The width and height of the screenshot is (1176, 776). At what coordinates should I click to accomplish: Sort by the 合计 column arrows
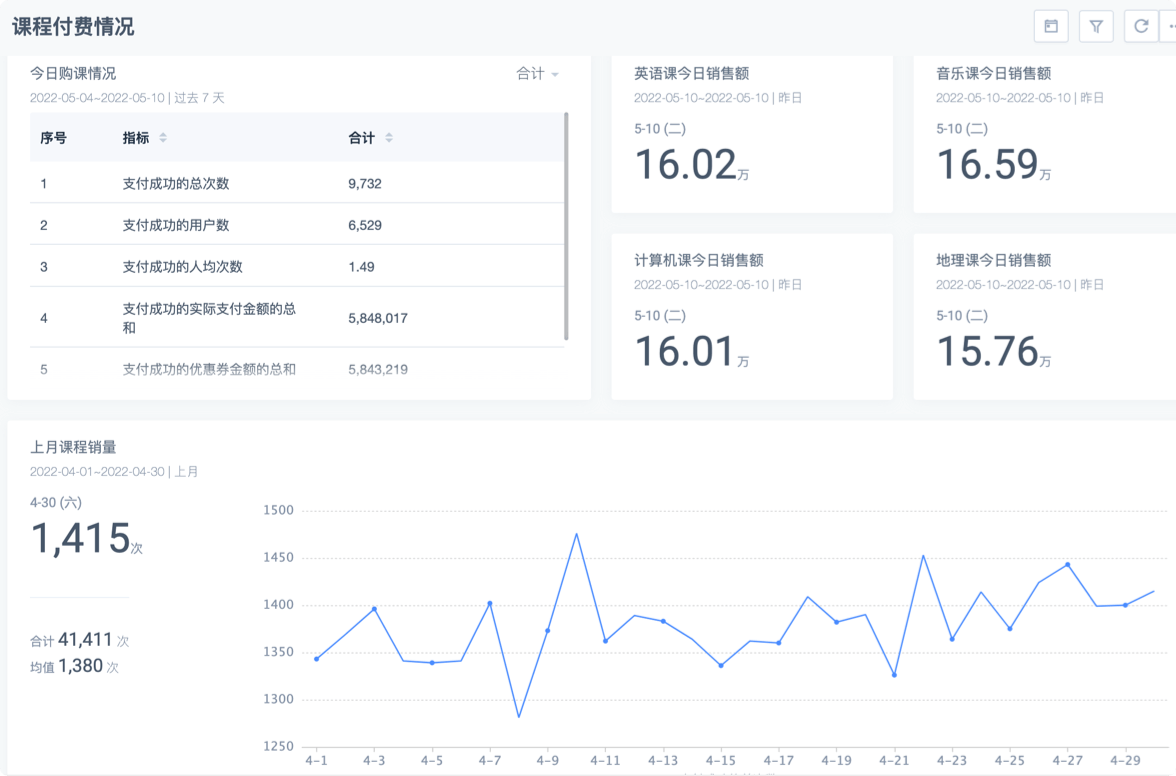[388, 138]
